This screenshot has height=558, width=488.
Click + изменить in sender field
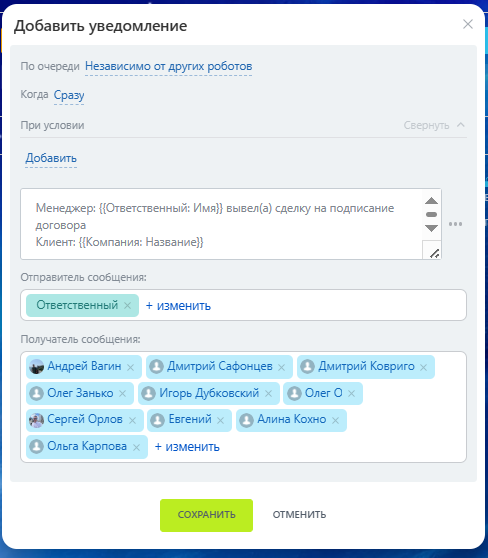click(x=178, y=305)
